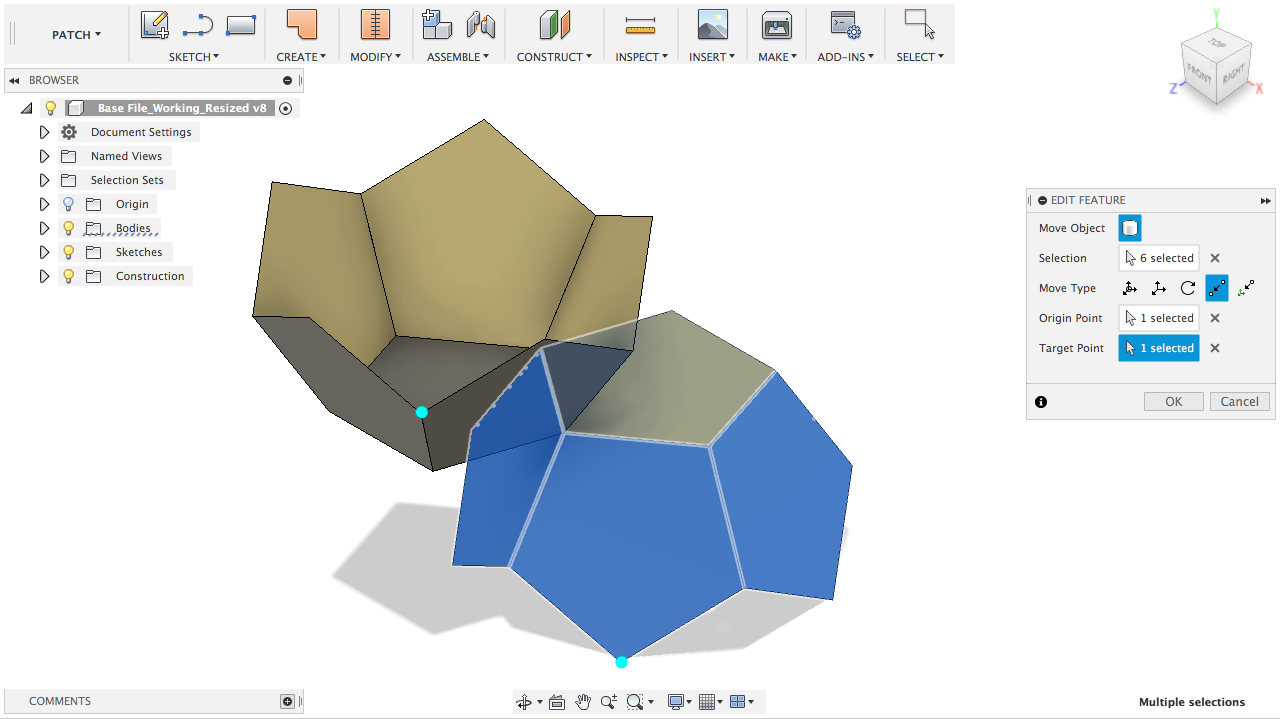Expand the Bodies folder
1280x719 pixels.
(44, 228)
